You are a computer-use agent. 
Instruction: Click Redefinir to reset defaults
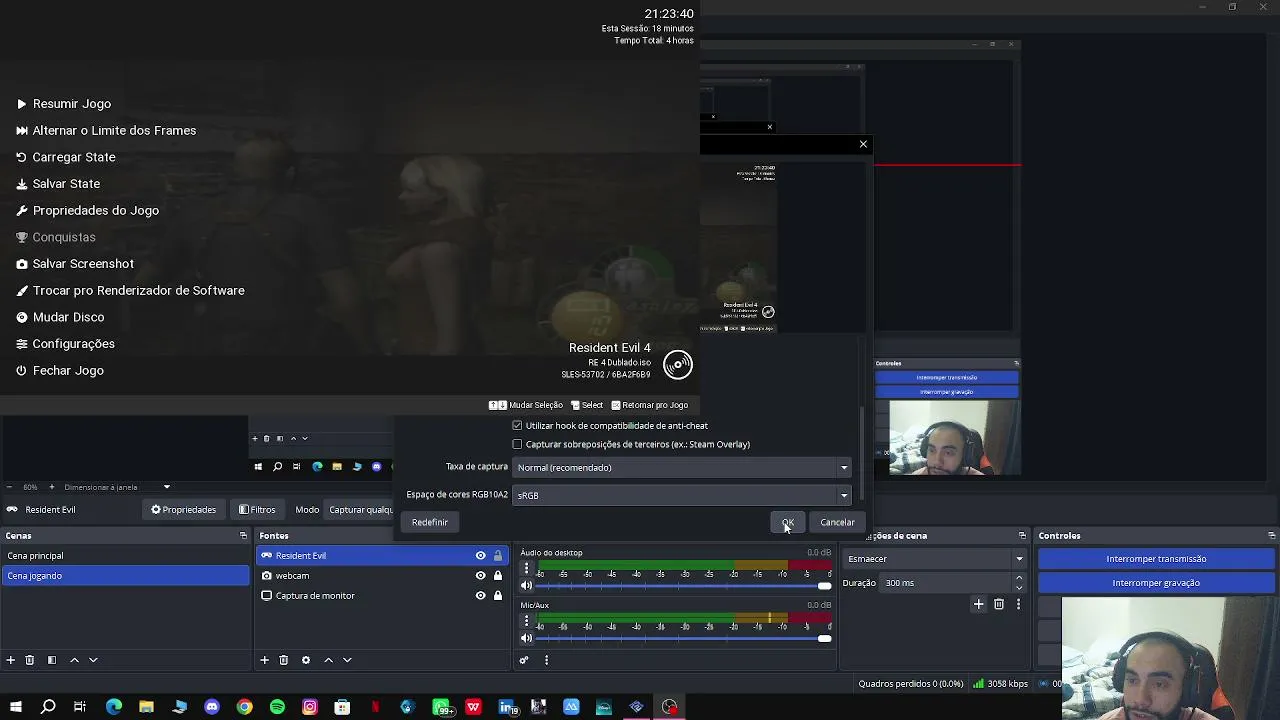click(430, 522)
